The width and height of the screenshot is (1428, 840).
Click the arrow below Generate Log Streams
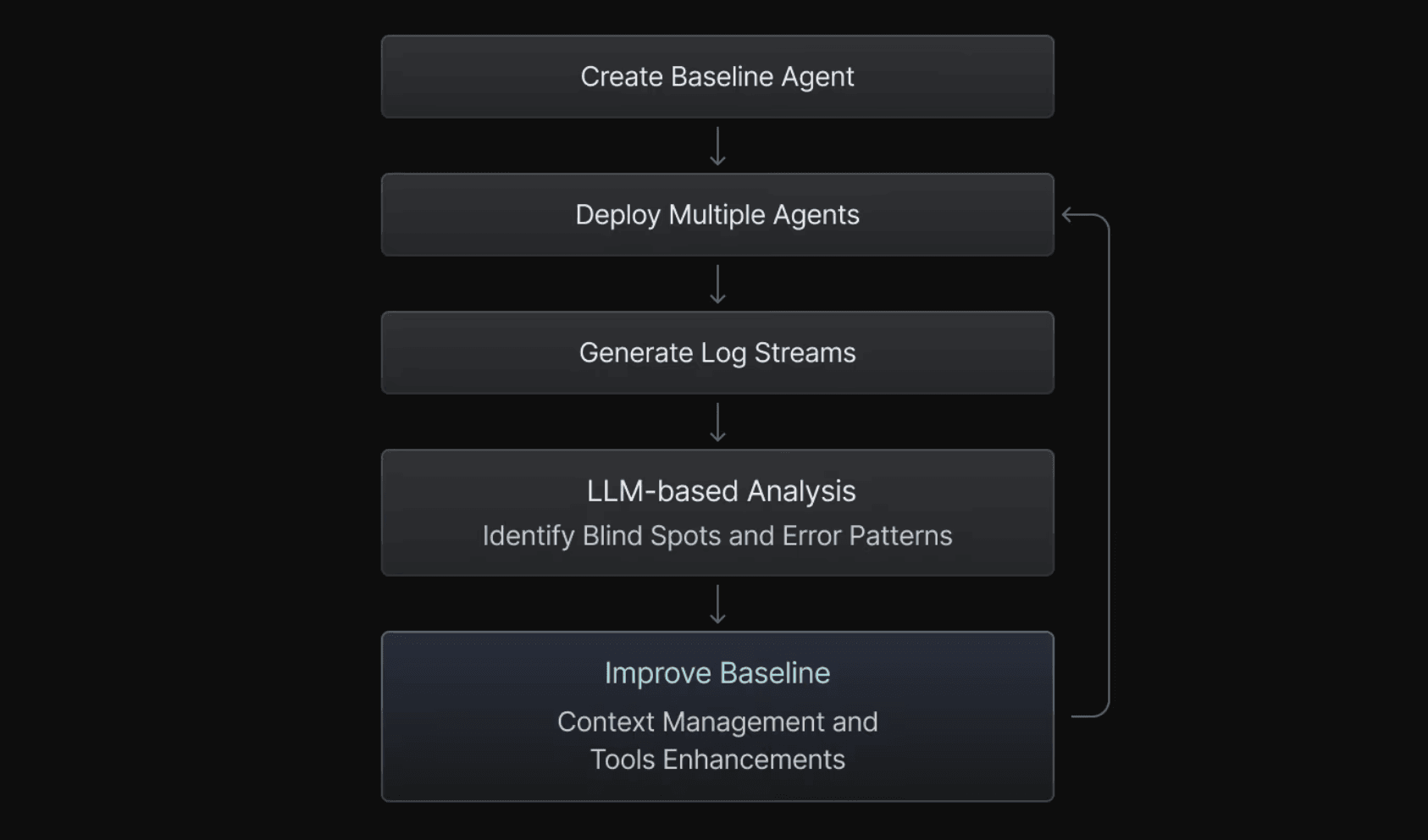click(x=717, y=422)
